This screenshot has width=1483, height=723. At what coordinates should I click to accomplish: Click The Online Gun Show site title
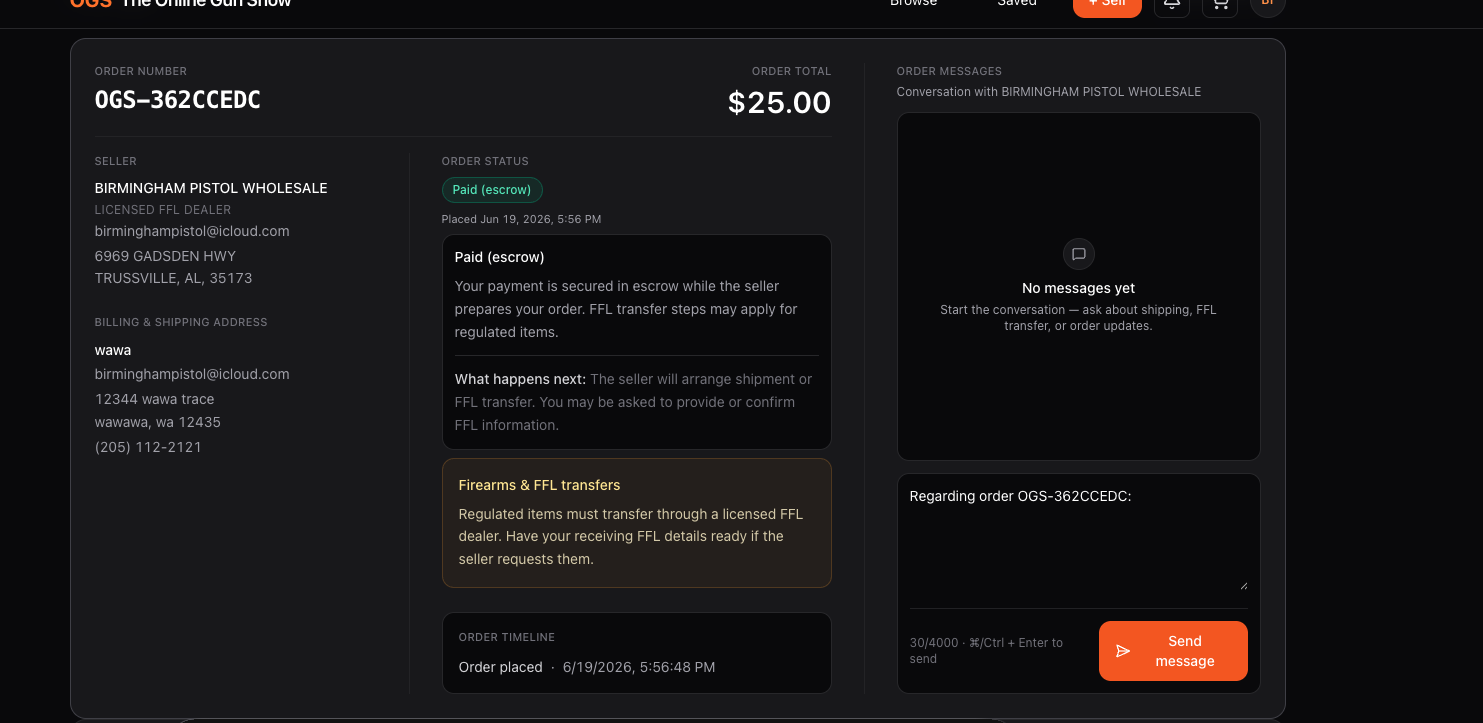tap(206, 3)
